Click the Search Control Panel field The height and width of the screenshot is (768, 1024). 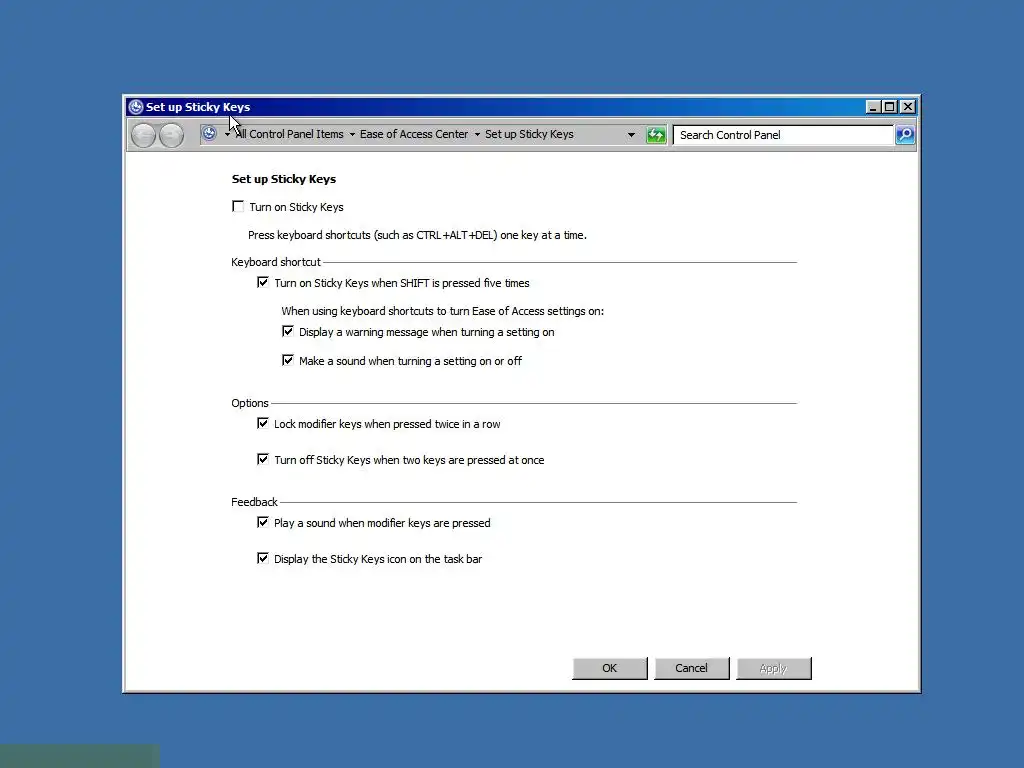pos(783,135)
